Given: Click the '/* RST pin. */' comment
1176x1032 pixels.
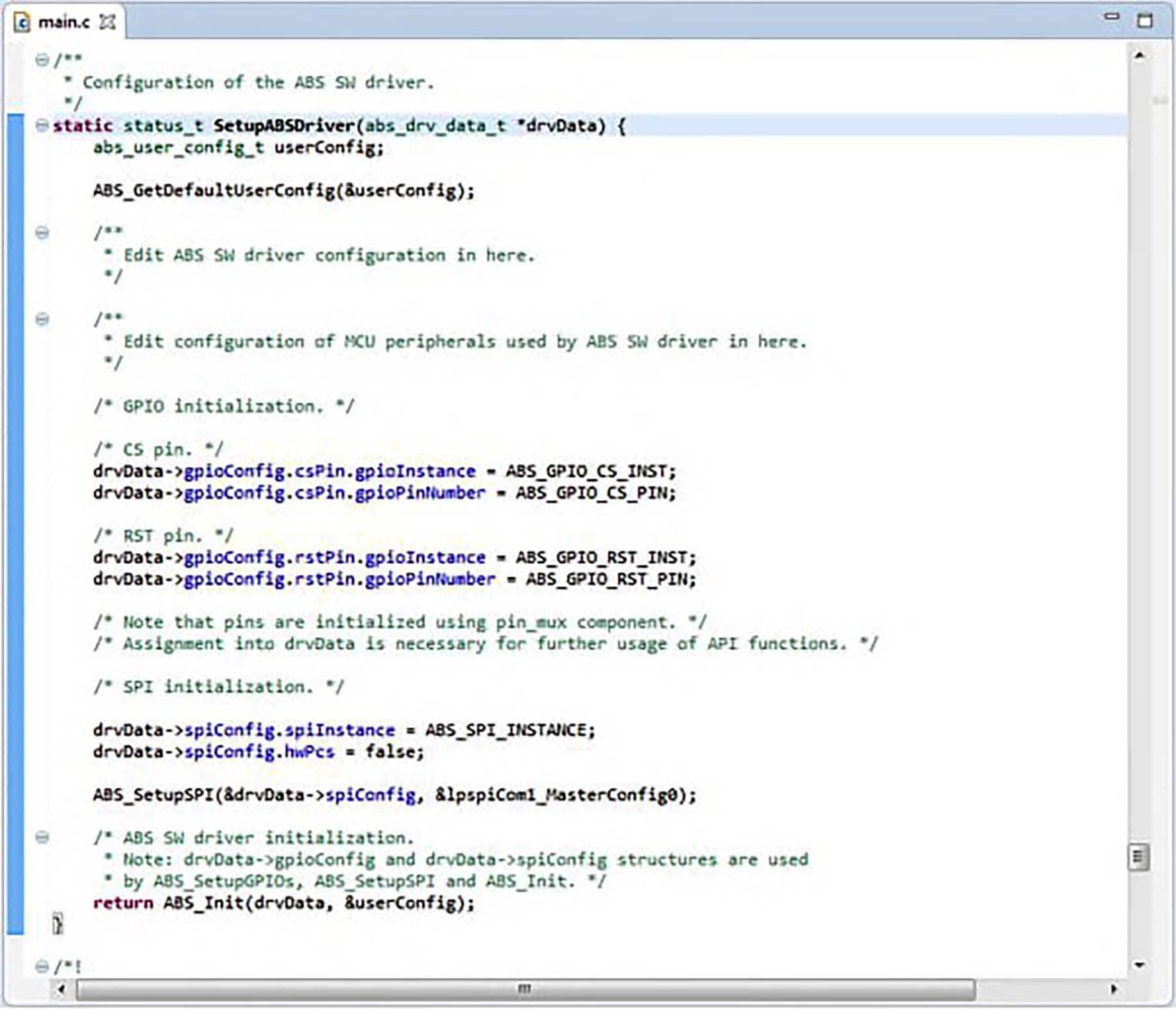Looking at the screenshot, I should pyautogui.click(x=163, y=536).
